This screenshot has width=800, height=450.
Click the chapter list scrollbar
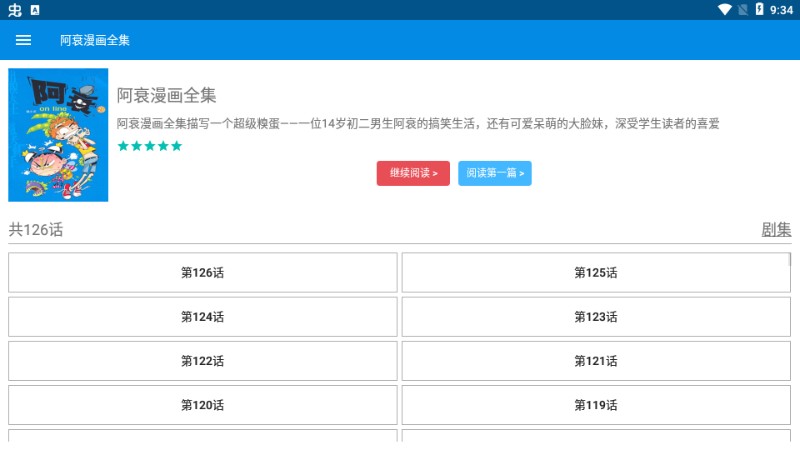point(790,262)
